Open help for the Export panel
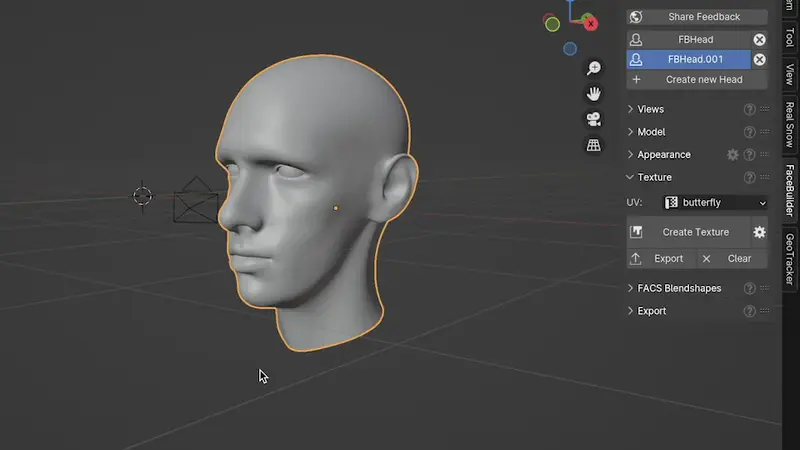 click(x=749, y=311)
